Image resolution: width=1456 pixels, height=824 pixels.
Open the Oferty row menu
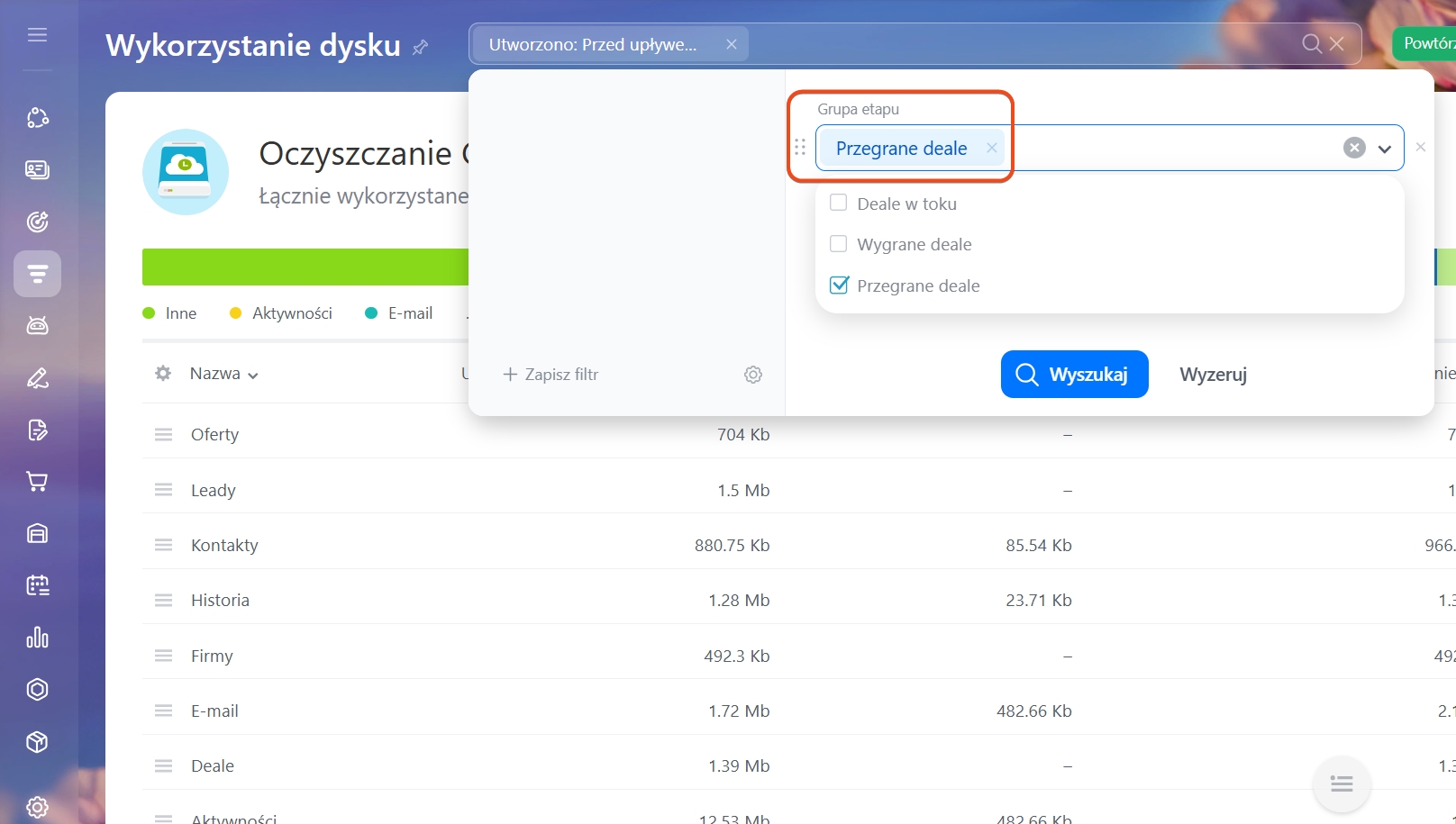point(163,435)
